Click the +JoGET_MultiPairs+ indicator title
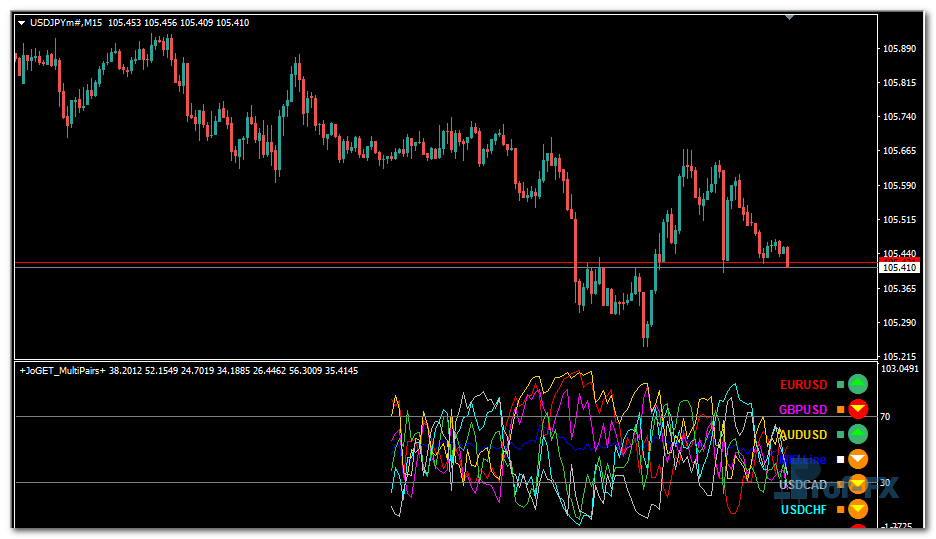 62,371
